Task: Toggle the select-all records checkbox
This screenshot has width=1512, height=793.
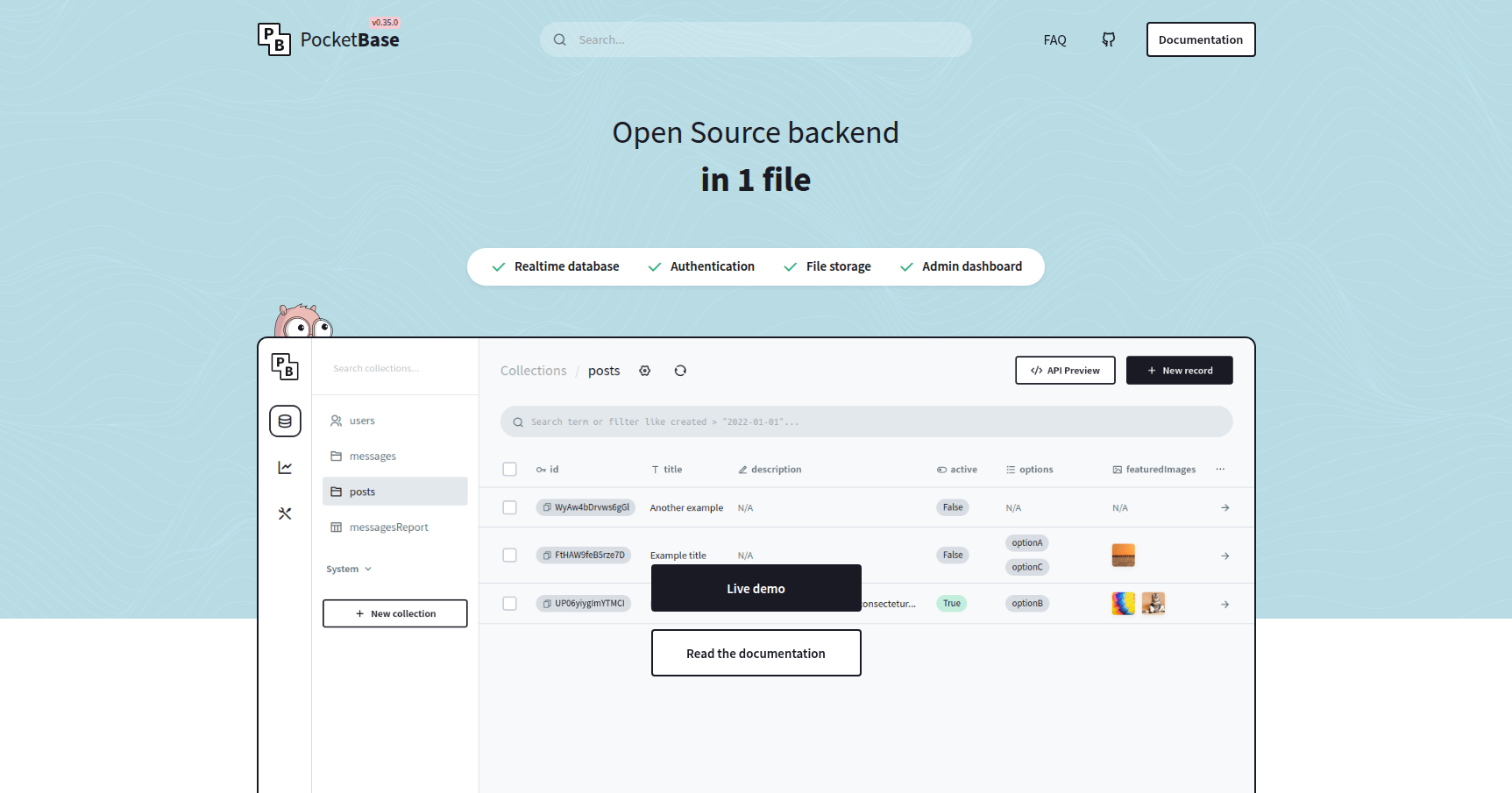Action: [x=509, y=469]
